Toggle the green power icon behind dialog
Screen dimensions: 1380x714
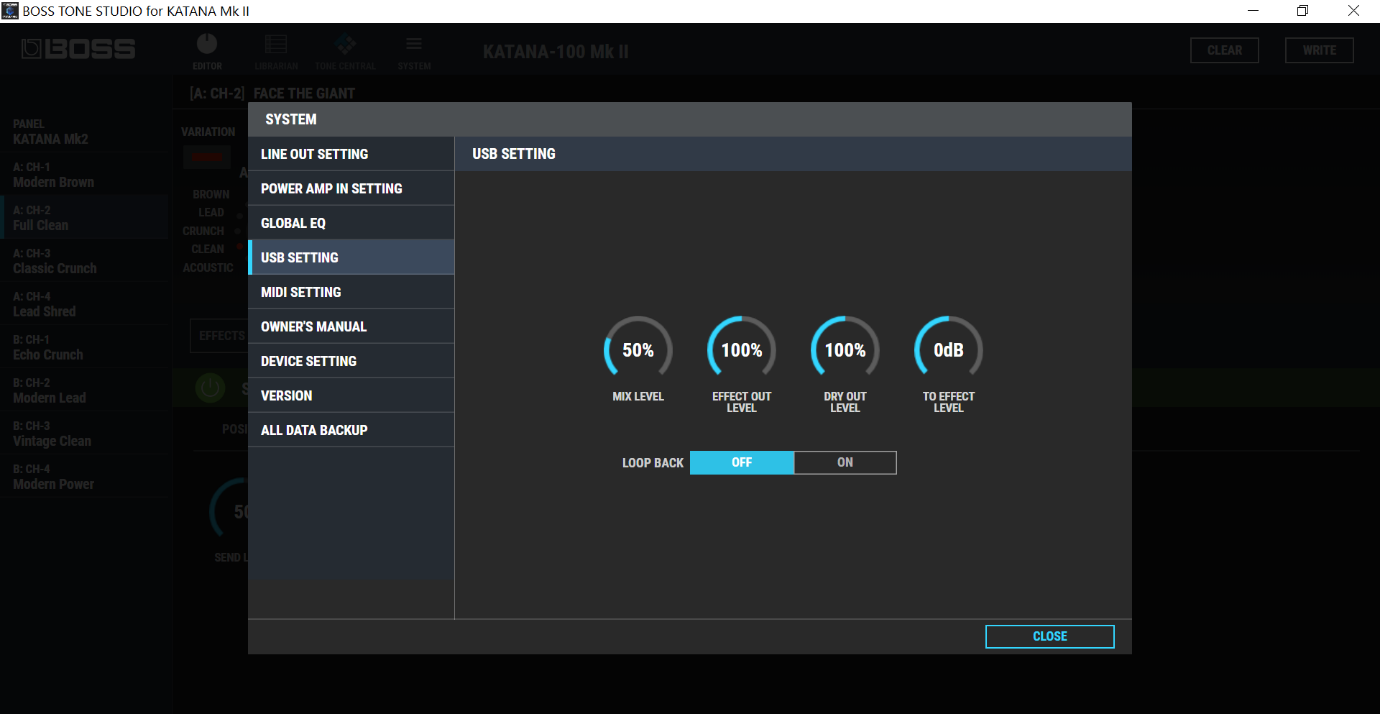click(x=210, y=388)
